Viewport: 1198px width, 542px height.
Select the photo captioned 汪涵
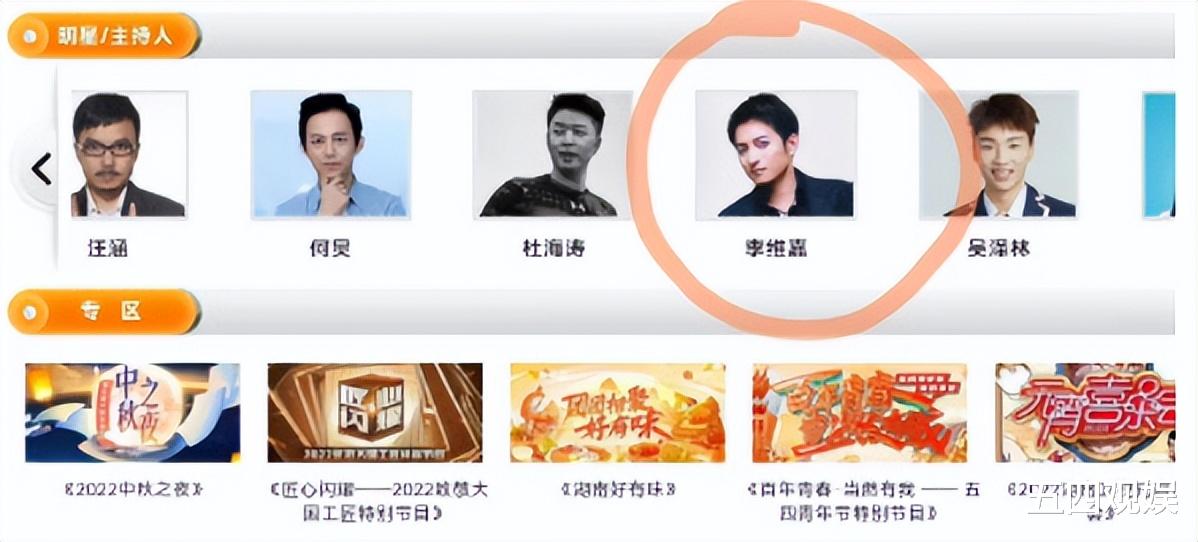click(x=129, y=154)
